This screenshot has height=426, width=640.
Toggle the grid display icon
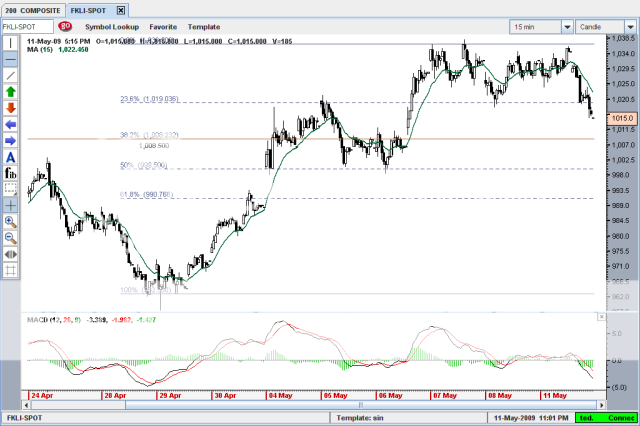coord(11,269)
